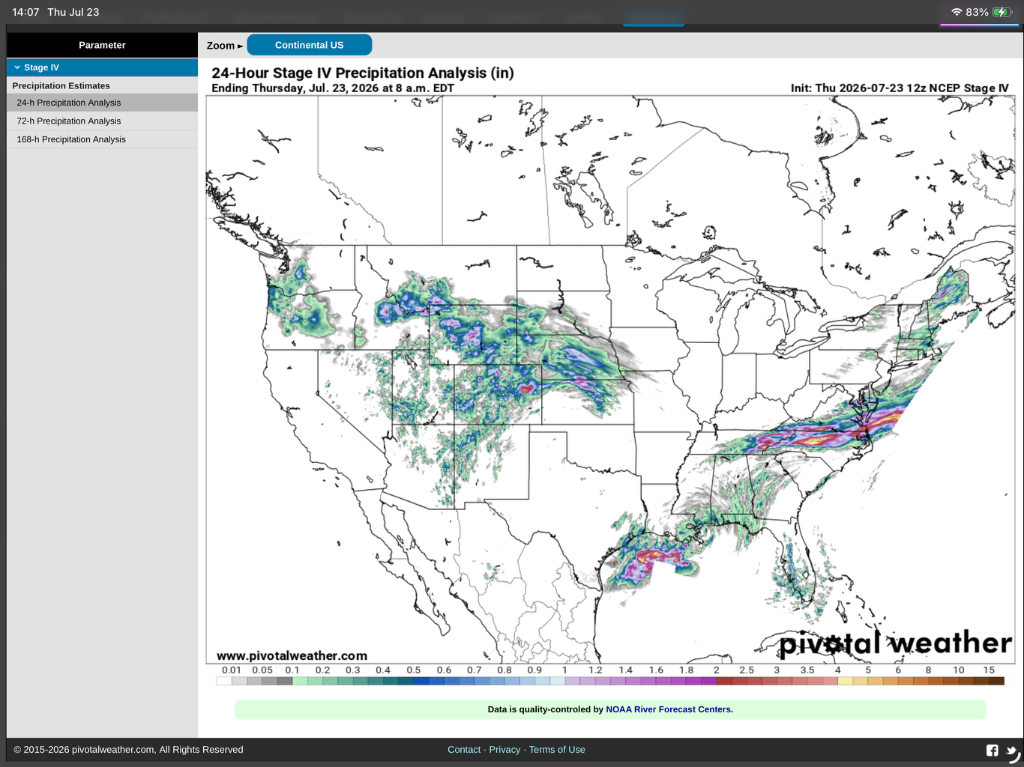Tap the battery charging icon
Image resolution: width=1024 pixels, height=767 pixels.
pos(1002,12)
